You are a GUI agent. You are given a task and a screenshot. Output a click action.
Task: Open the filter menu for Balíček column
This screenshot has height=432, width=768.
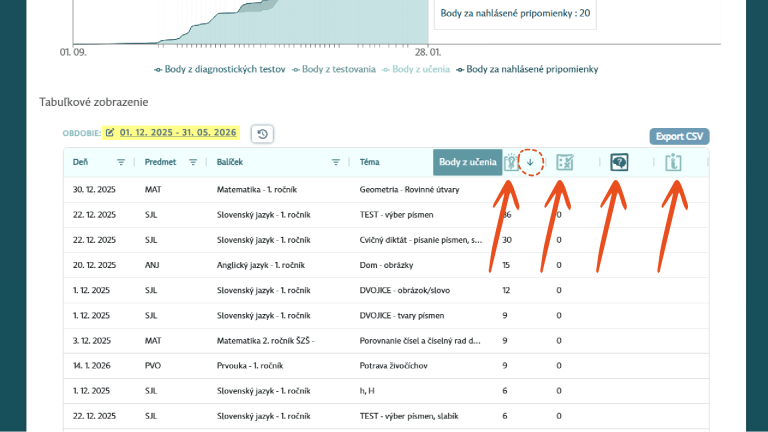[x=336, y=163]
